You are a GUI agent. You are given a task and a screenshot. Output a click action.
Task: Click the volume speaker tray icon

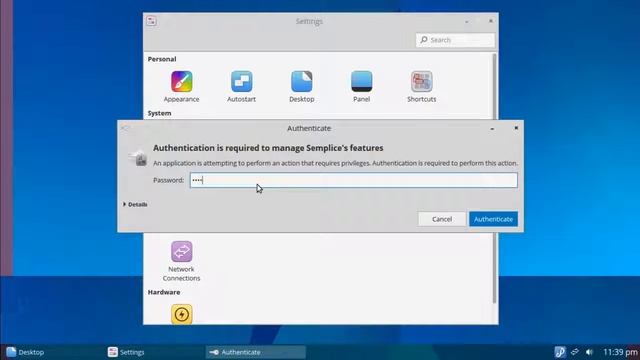589,352
